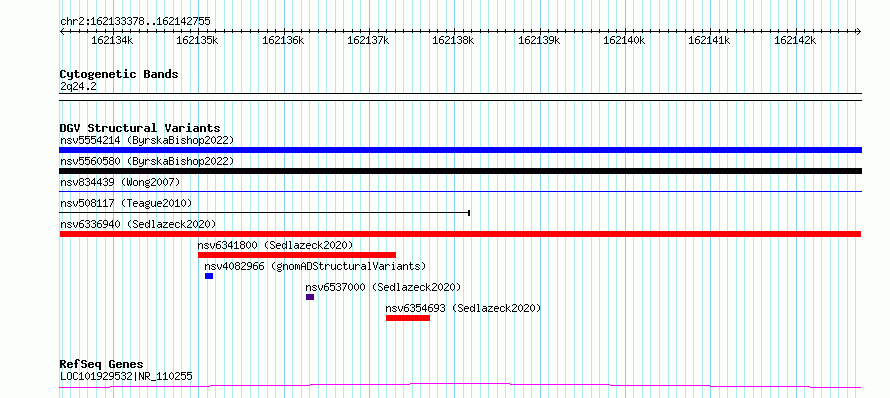890x398 pixels.
Task: Click the 162141k ruler position
Action: point(710,41)
